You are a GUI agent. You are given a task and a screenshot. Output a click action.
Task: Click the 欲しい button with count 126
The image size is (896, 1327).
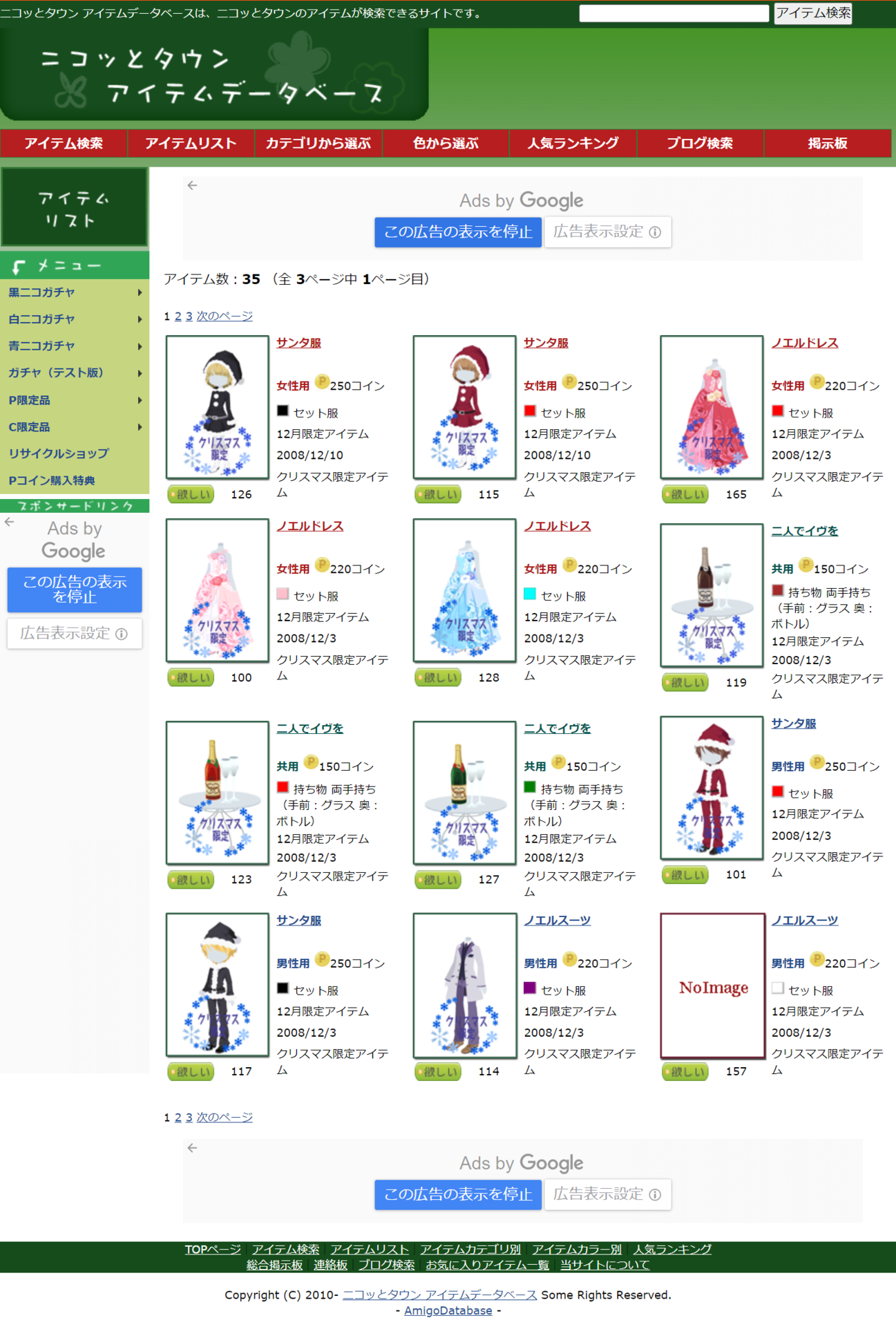click(191, 494)
